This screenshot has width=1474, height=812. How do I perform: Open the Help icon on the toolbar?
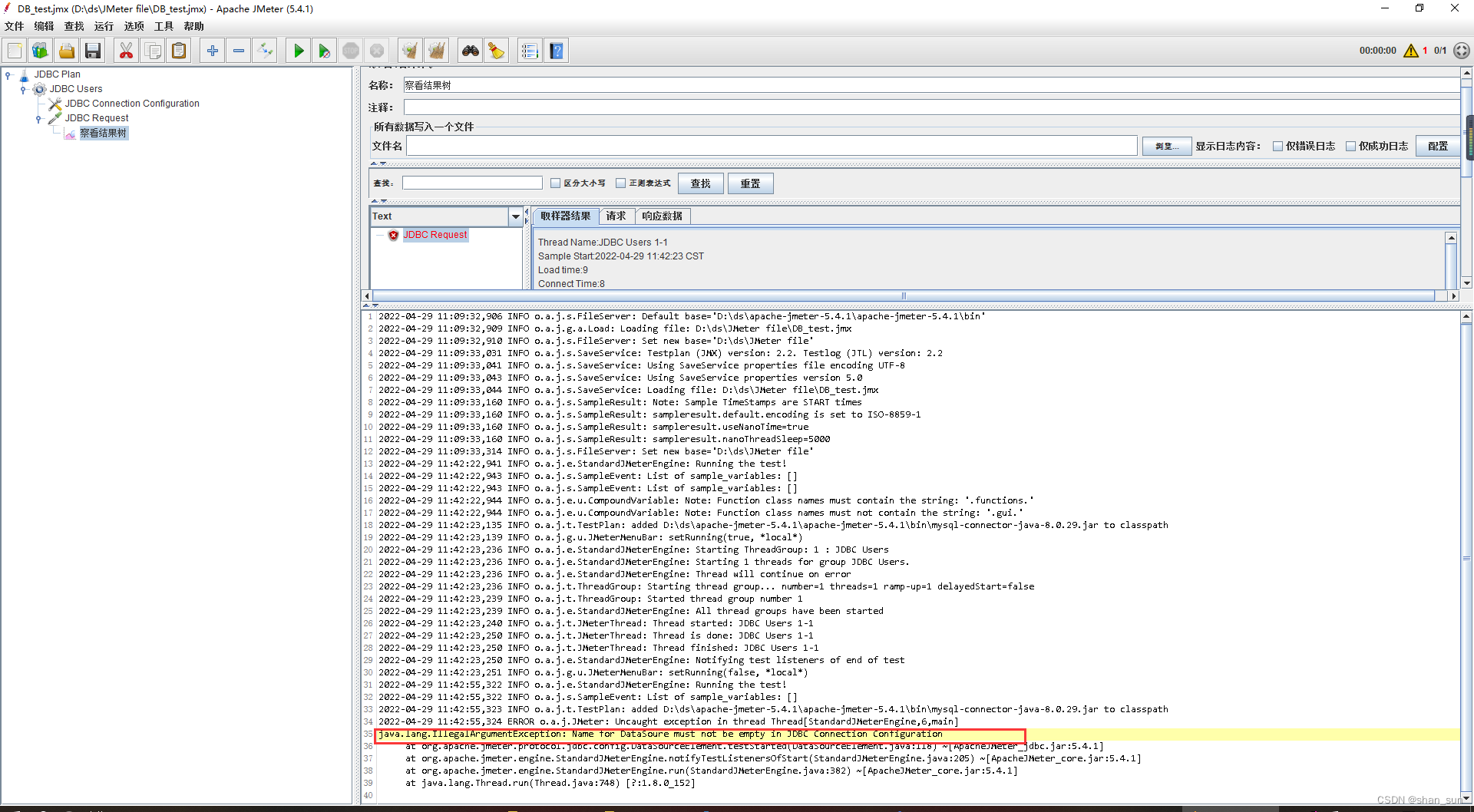pos(556,50)
